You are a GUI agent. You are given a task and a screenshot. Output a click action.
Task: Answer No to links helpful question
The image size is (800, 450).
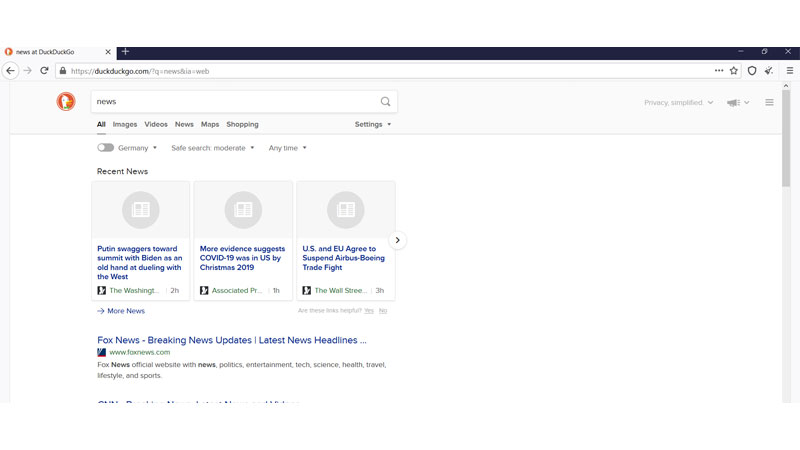tap(383, 311)
